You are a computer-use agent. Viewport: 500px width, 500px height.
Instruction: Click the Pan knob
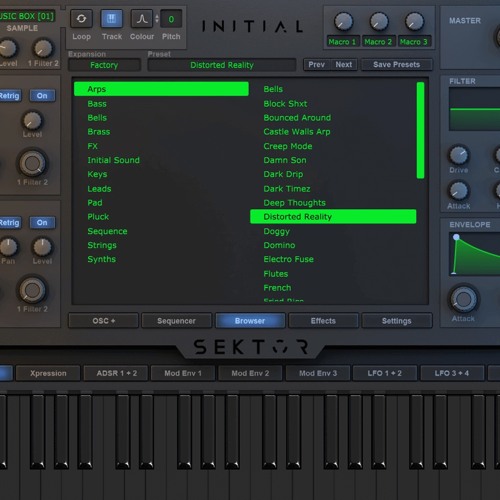click(8, 247)
